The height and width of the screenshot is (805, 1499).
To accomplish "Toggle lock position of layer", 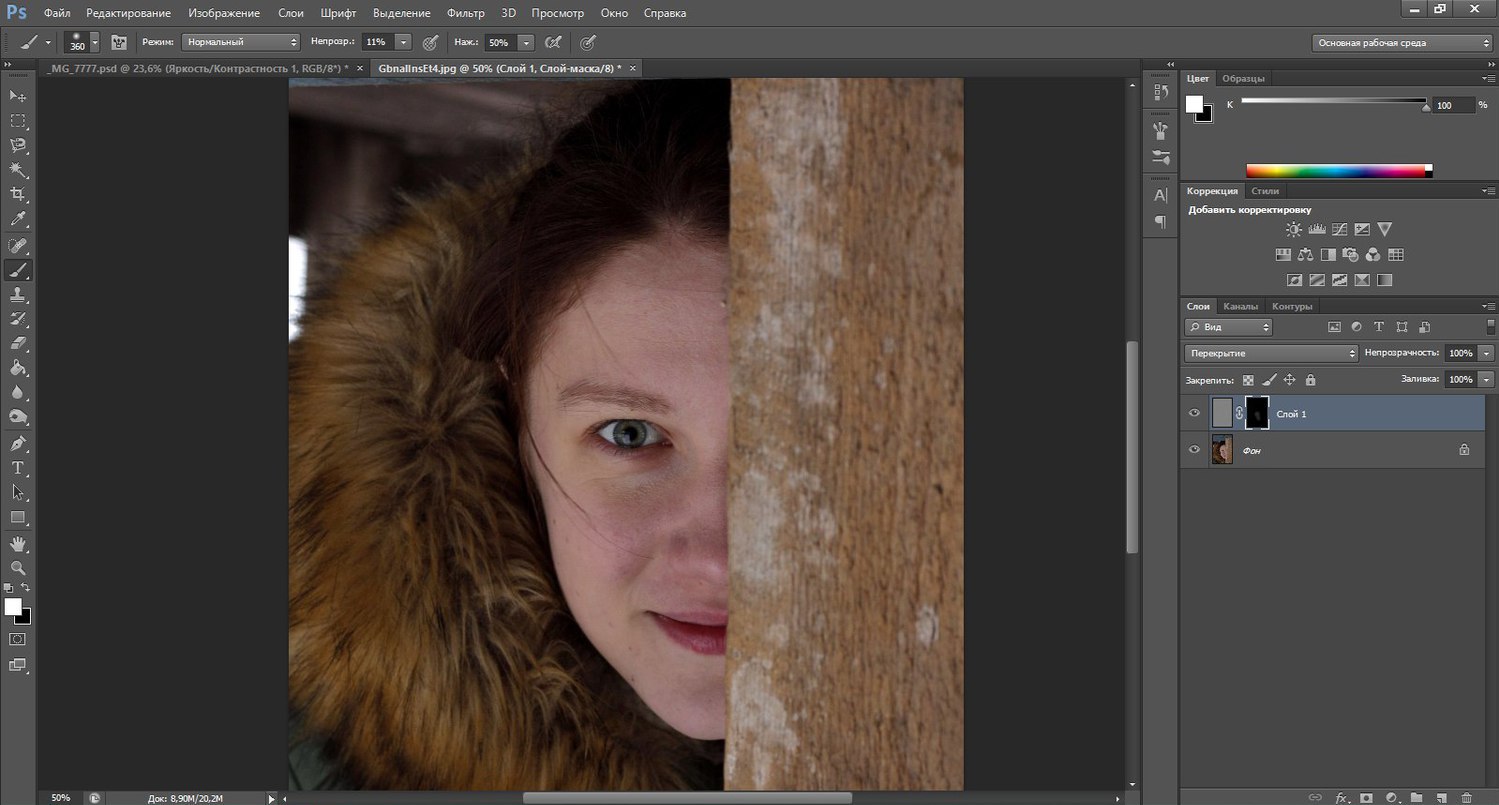I will [1290, 380].
